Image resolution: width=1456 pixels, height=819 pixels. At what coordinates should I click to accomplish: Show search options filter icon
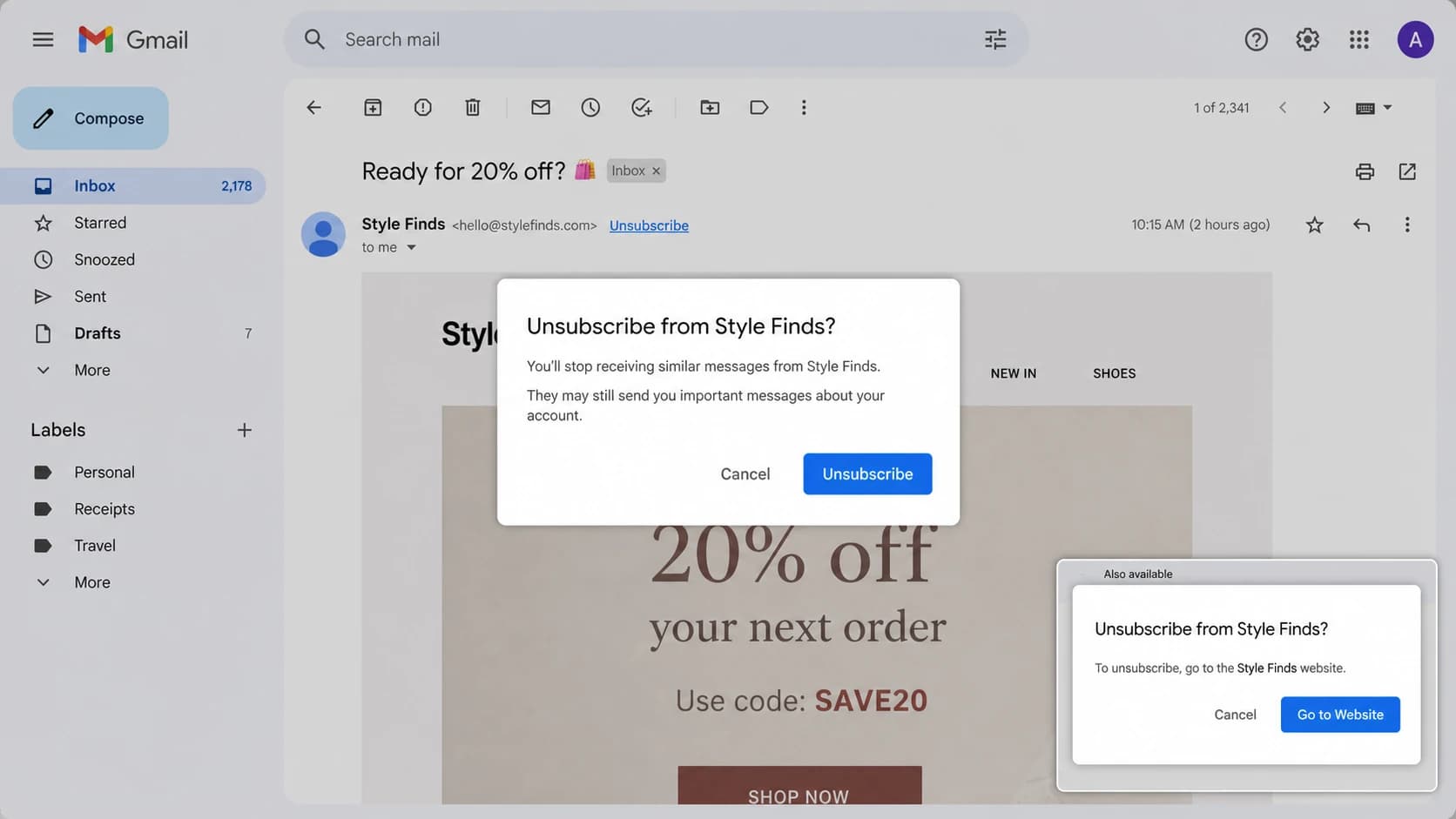[x=995, y=39]
